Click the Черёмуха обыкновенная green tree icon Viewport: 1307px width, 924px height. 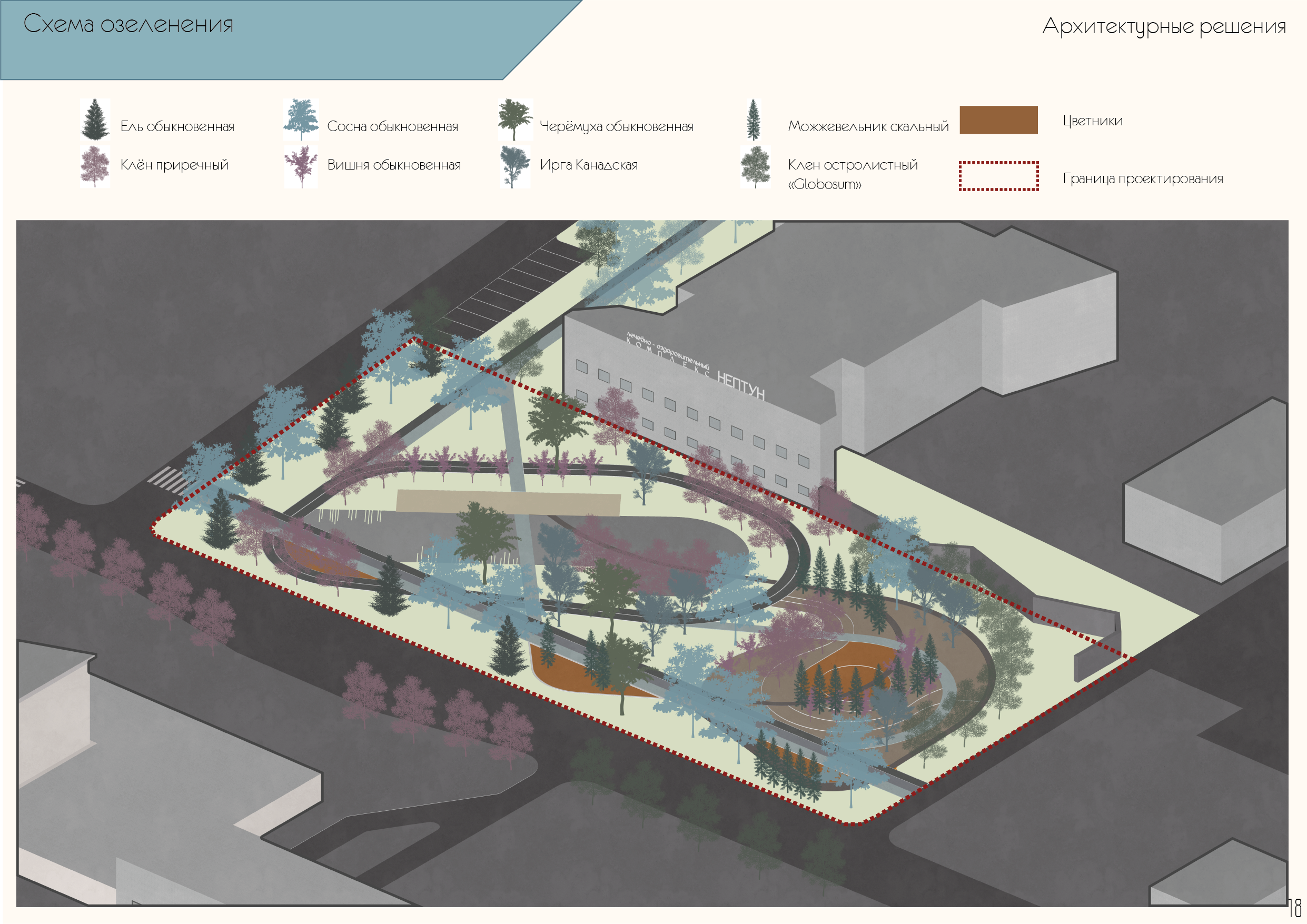coord(514,120)
